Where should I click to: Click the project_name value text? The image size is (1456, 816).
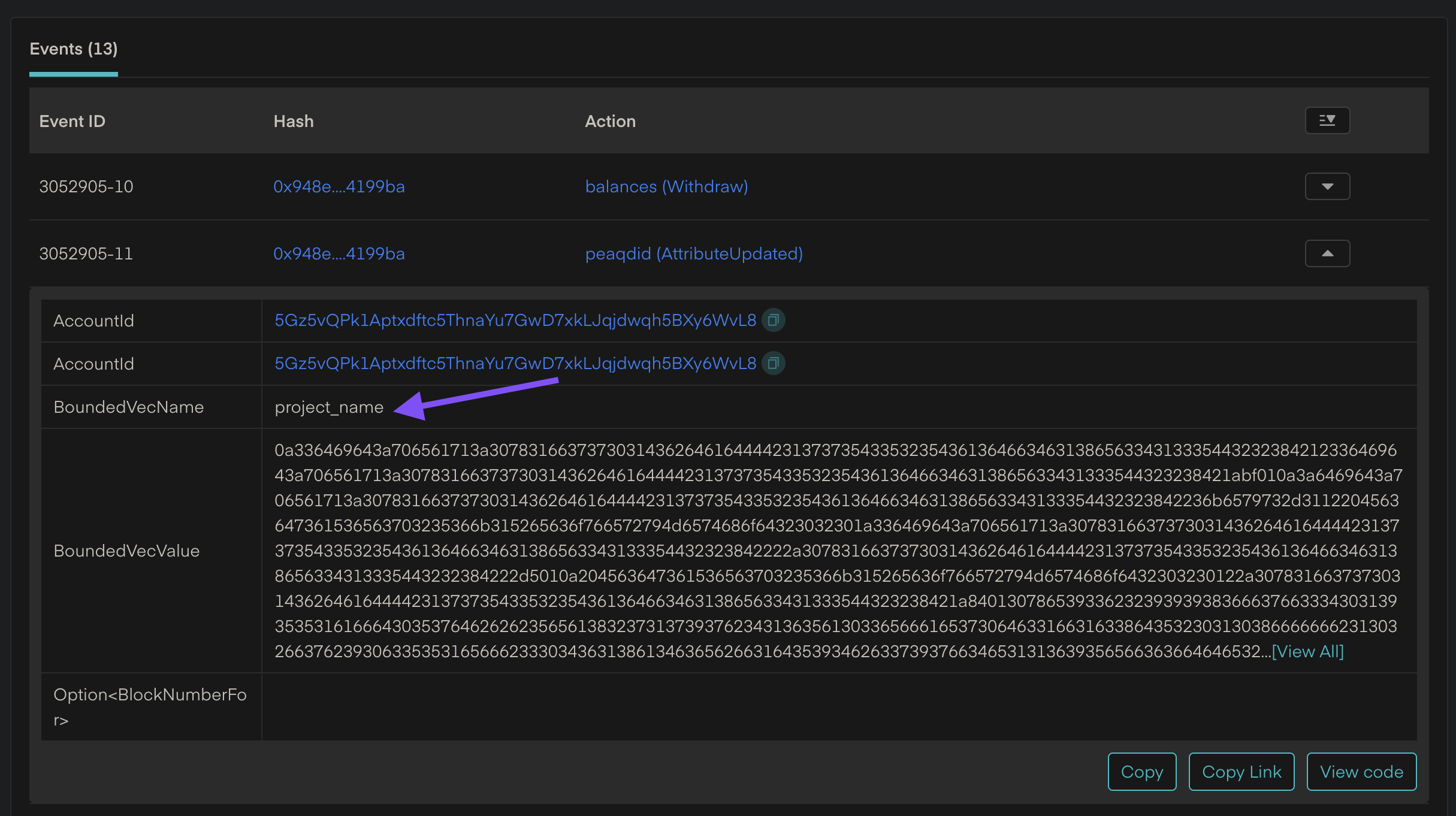(329, 407)
